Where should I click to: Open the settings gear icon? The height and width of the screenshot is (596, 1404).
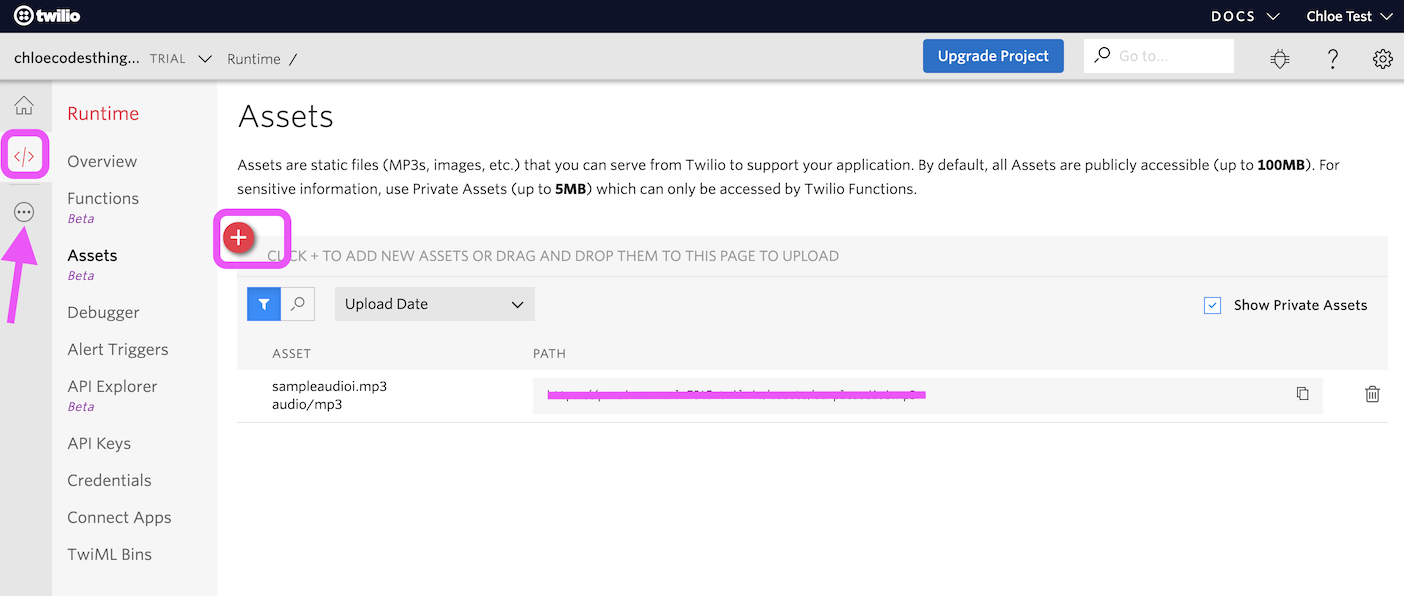[1382, 59]
